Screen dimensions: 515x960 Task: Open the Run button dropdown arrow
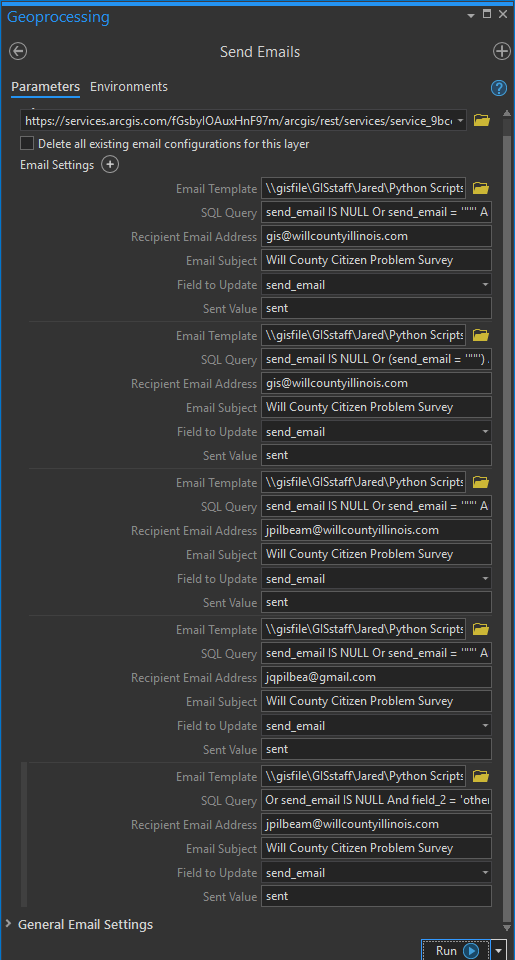[x=500, y=950]
